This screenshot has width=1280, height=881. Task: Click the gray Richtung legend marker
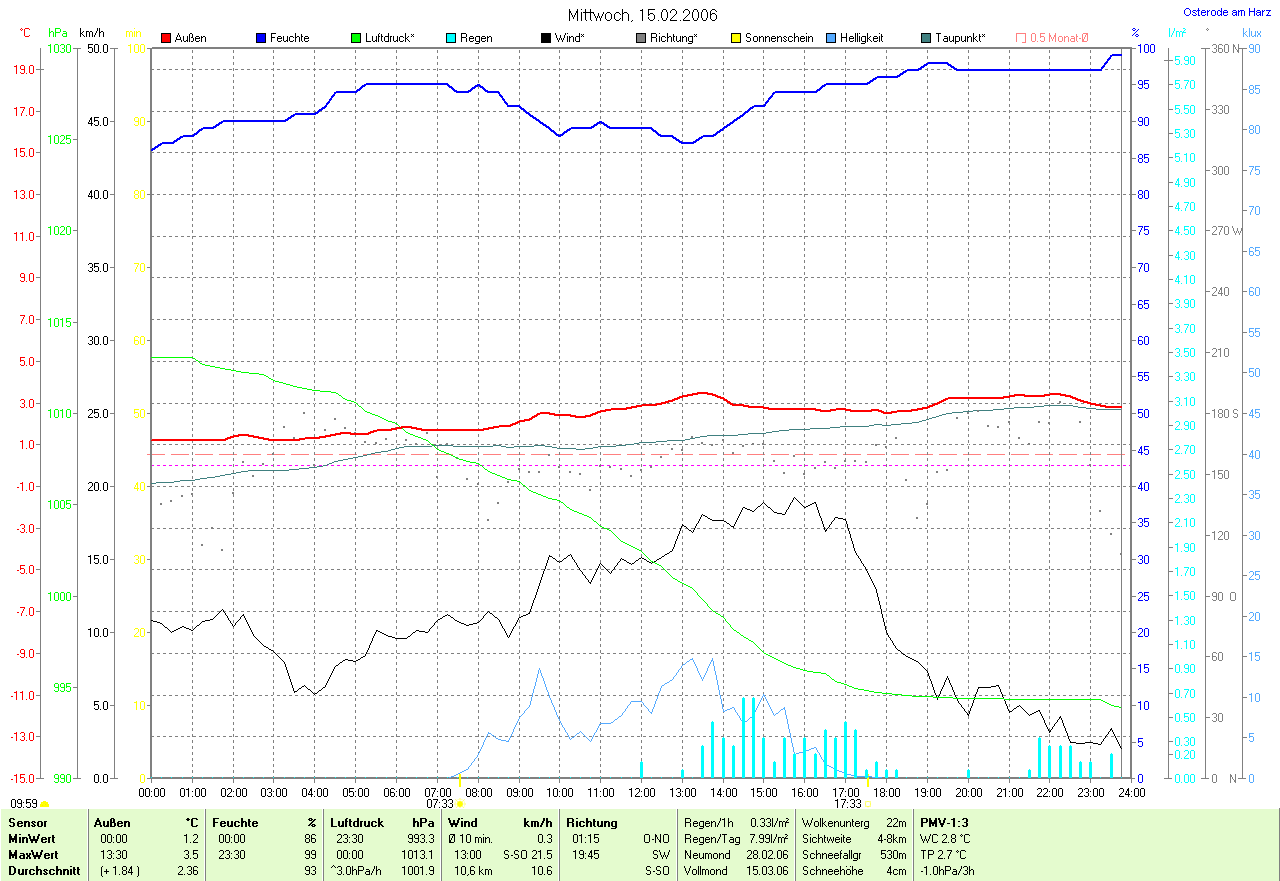coord(641,38)
